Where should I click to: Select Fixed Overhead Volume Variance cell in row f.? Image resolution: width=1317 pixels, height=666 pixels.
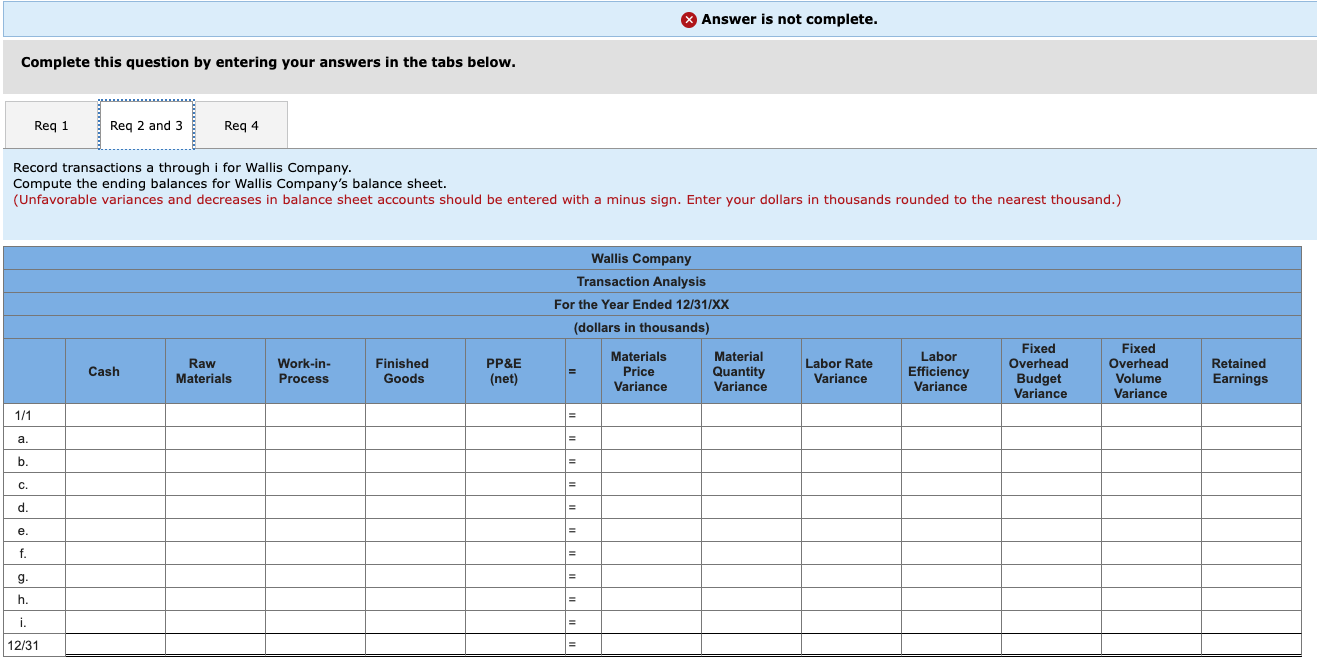click(1152, 553)
